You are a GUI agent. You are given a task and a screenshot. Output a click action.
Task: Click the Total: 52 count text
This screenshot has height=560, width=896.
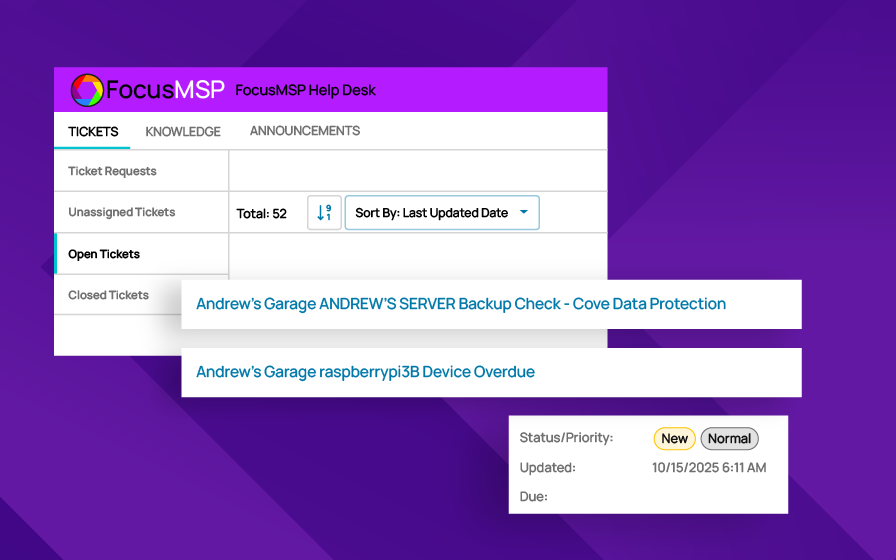[x=261, y=214]
